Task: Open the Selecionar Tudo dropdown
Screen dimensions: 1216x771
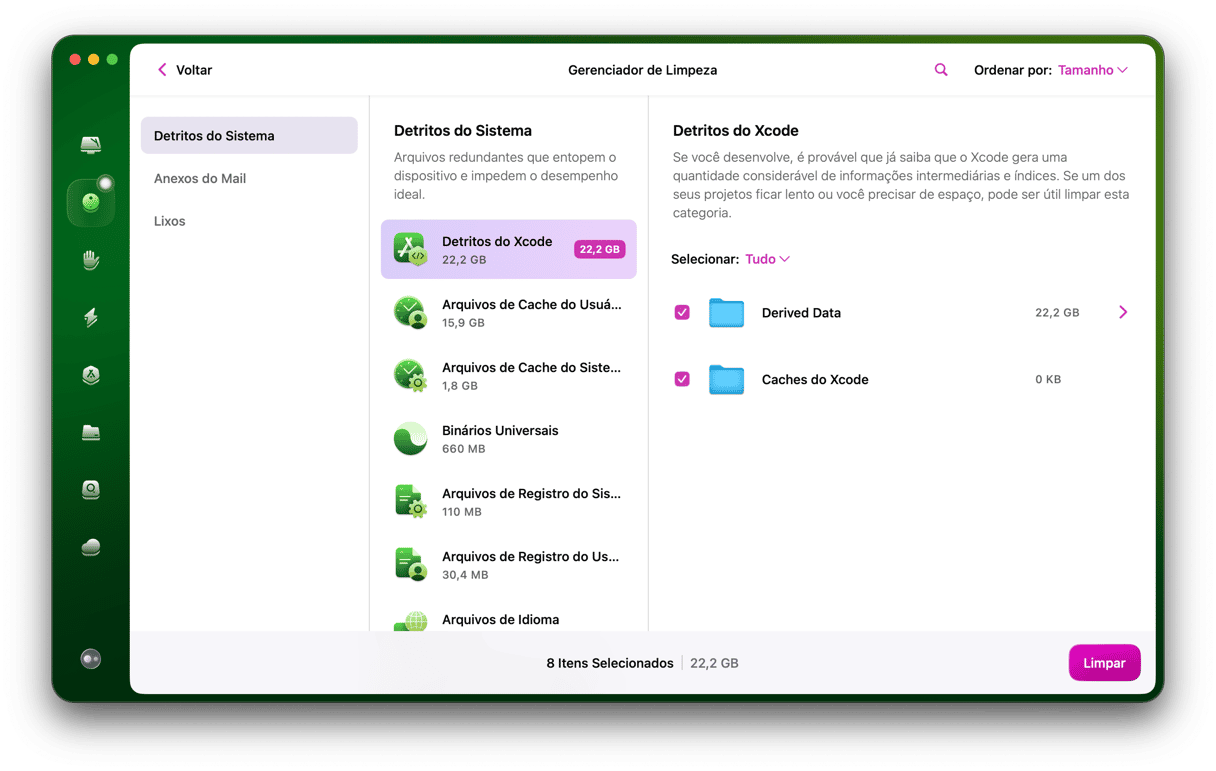Action: pyautogui.click(x=767, y=259)
